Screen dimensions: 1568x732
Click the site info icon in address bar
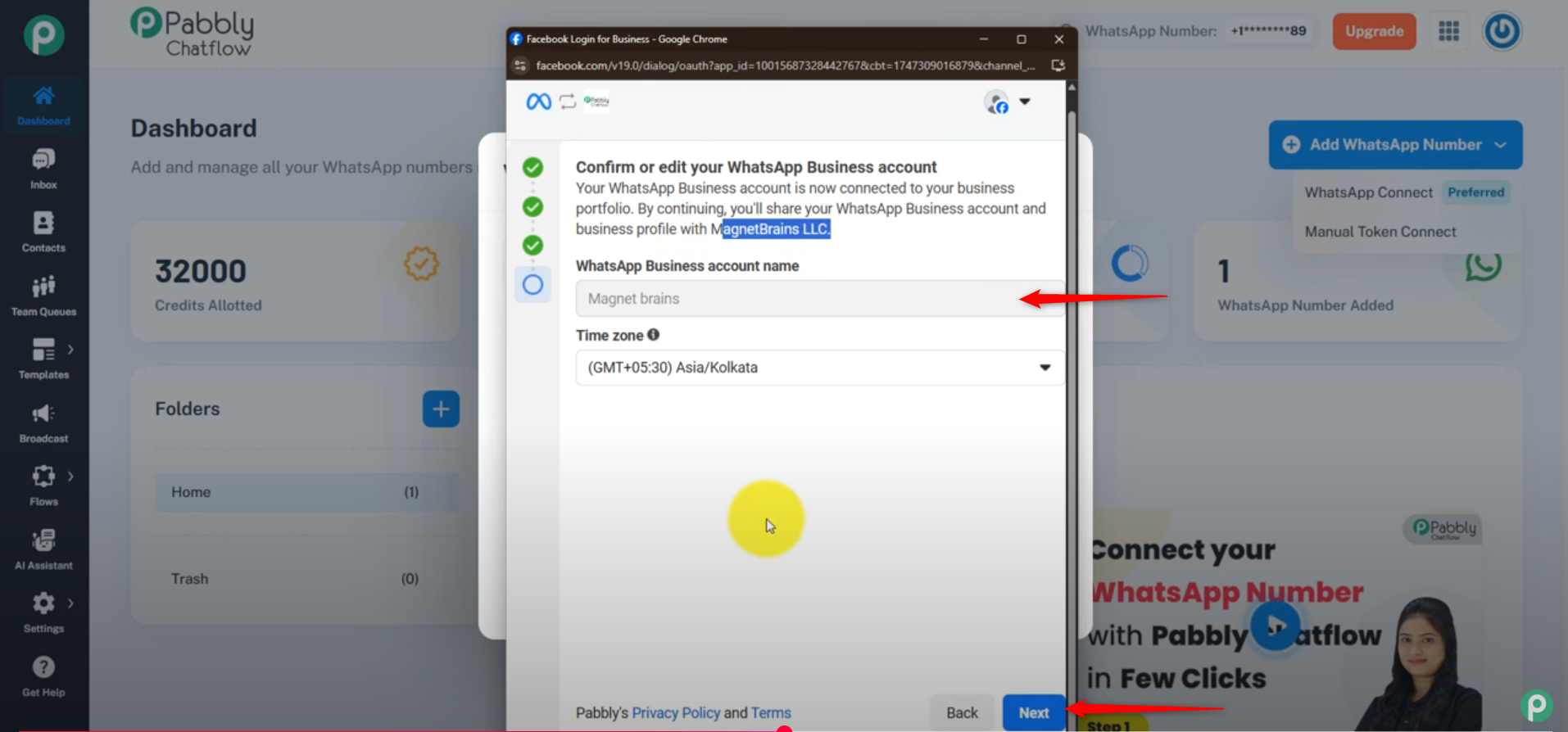click(520, 66)
